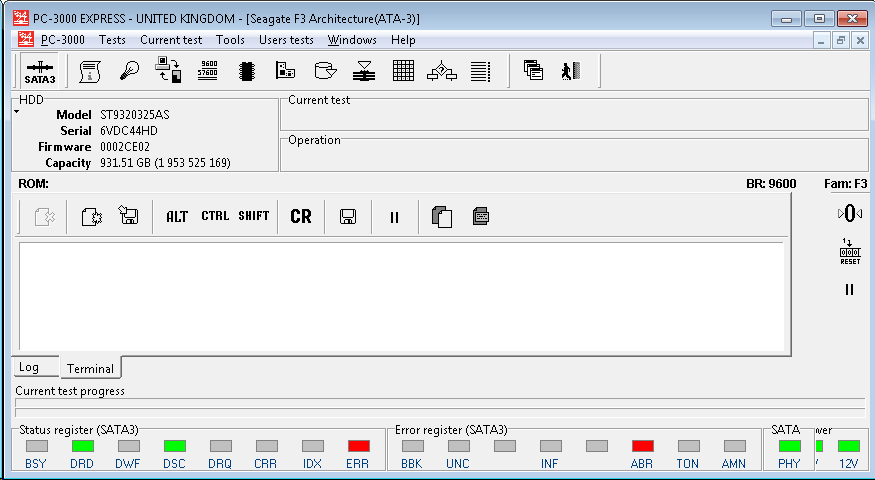Click the disk drum with arrow icon
This screenshot has width=875, height=480.
325,71
